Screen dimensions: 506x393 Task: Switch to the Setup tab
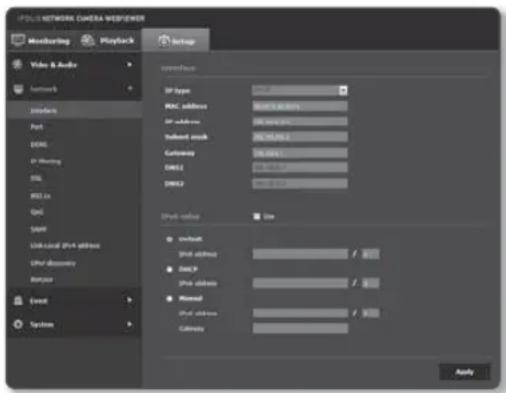coord(176,41)
